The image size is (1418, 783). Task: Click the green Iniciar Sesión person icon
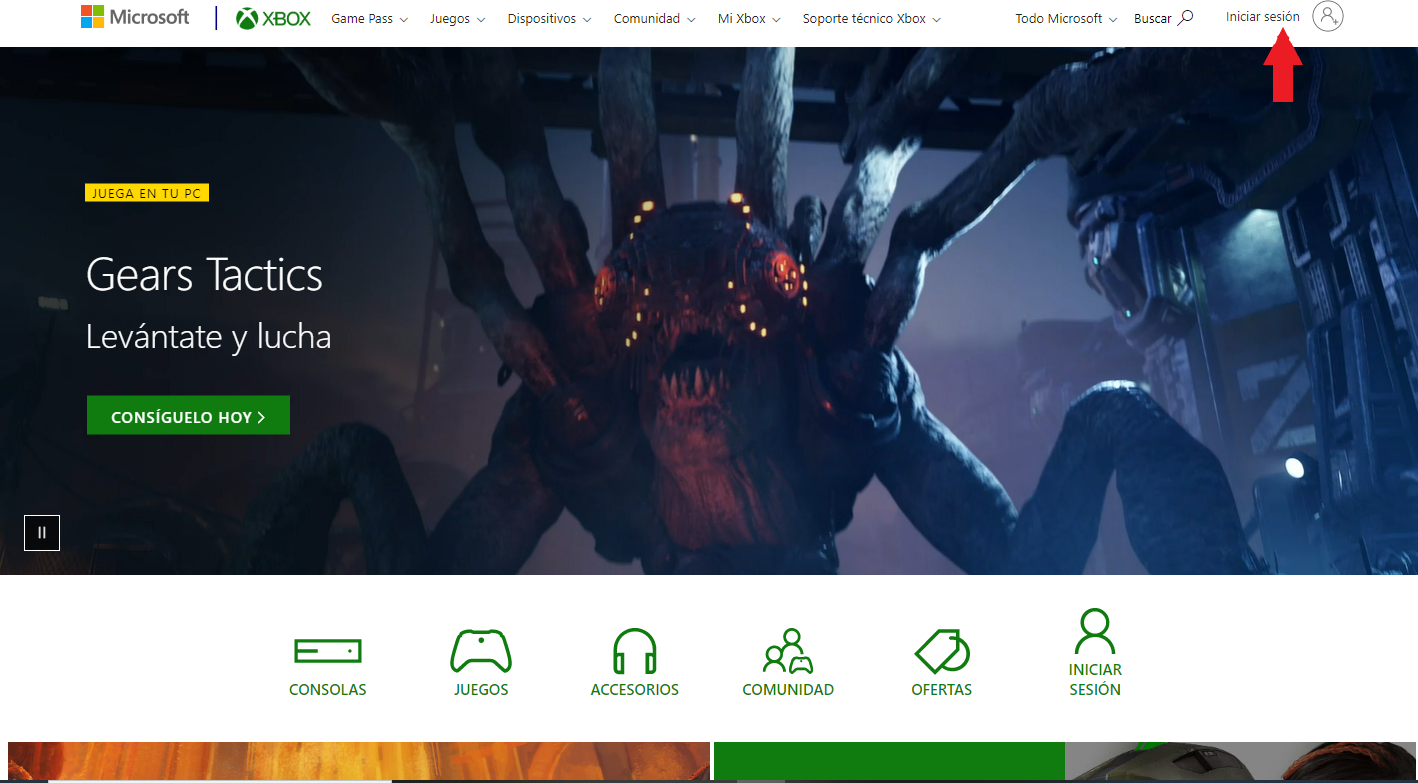click(1095, 631)
